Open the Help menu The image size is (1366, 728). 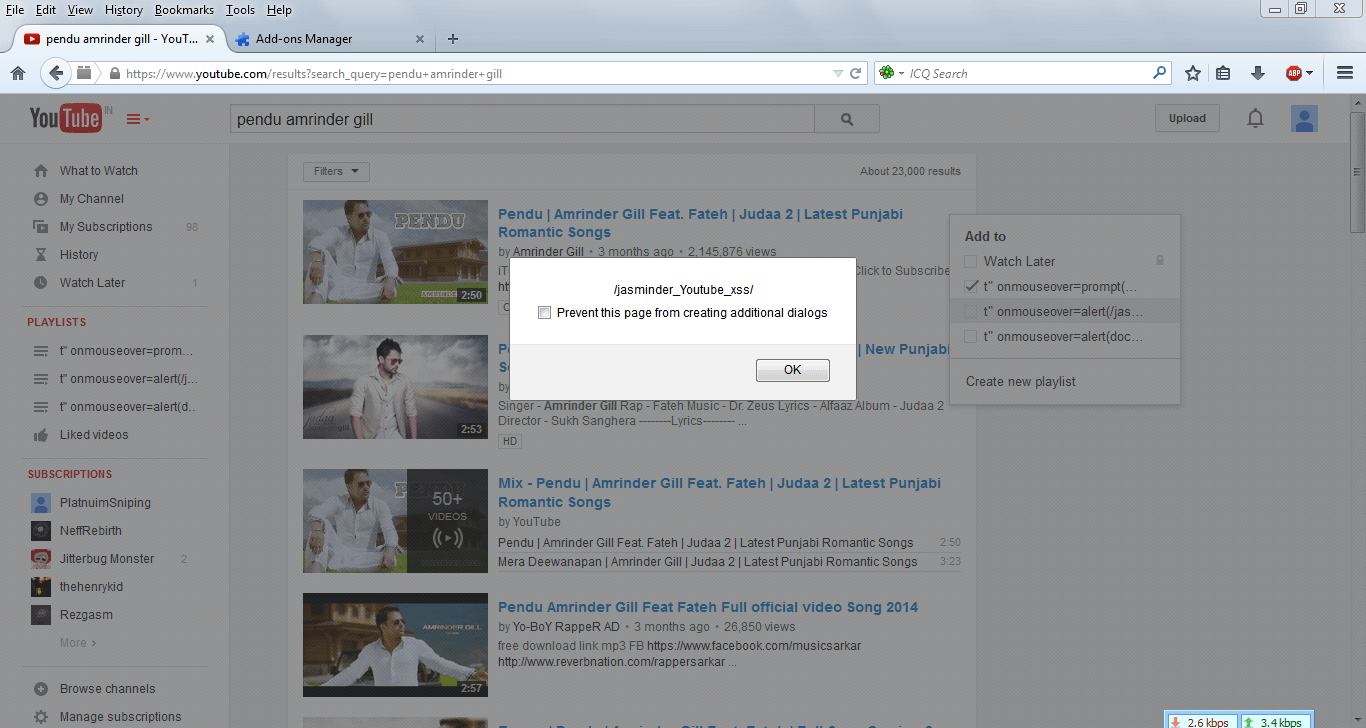(279, 10)
